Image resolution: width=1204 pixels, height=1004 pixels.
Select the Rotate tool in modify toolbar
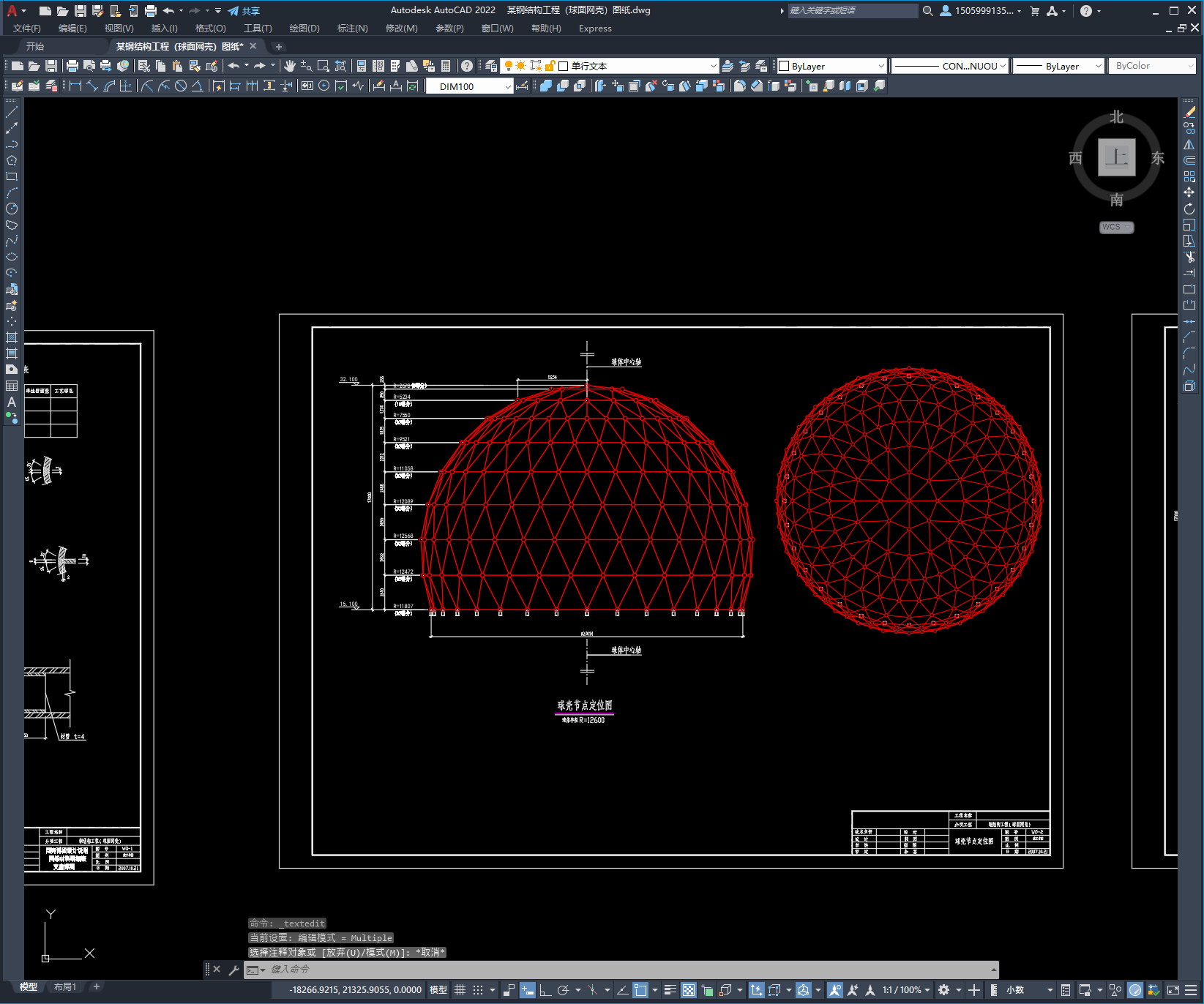pos(1189,209)
